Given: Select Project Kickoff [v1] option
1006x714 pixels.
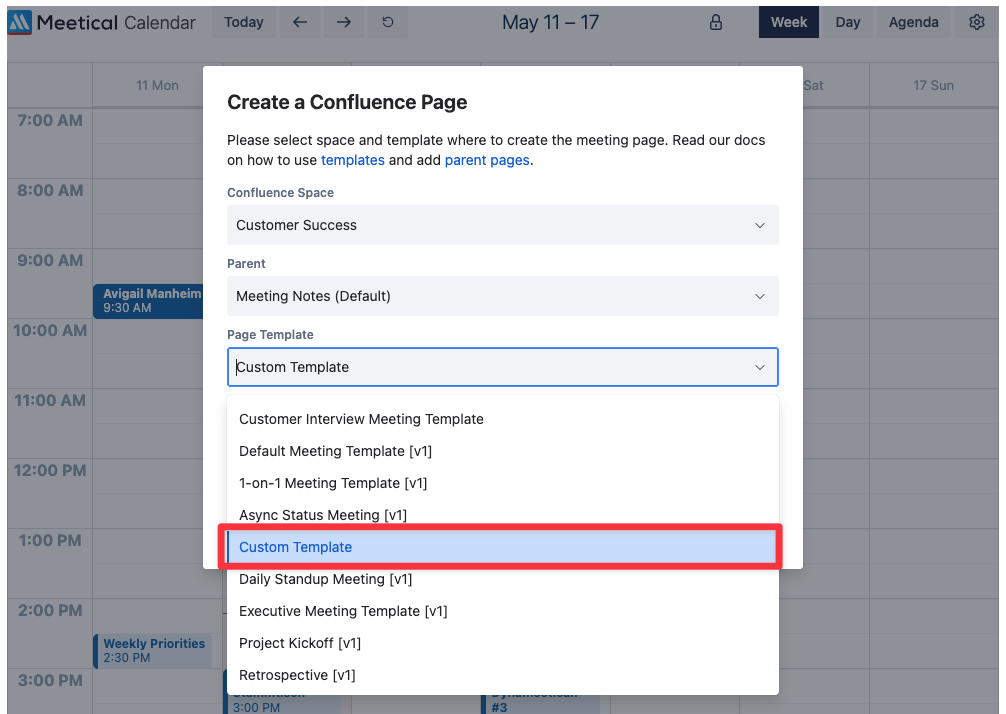Looking at the screenshot, I should click(x=503, y=643).
